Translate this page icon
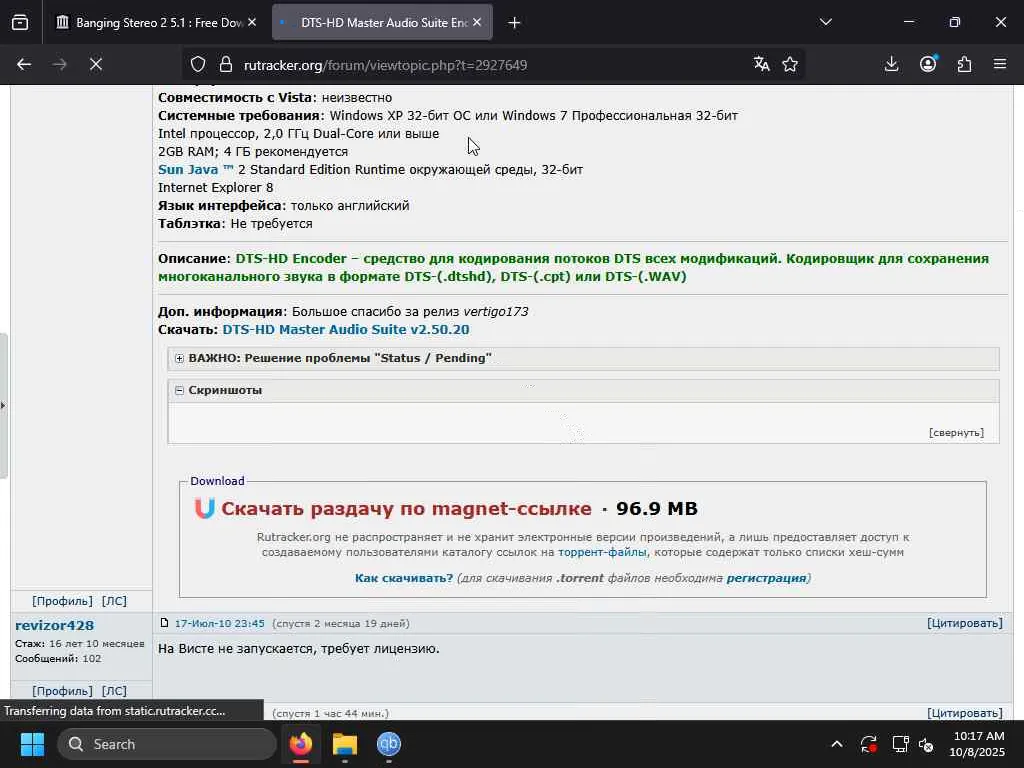 pyautogui.click(x=761, y=65)
